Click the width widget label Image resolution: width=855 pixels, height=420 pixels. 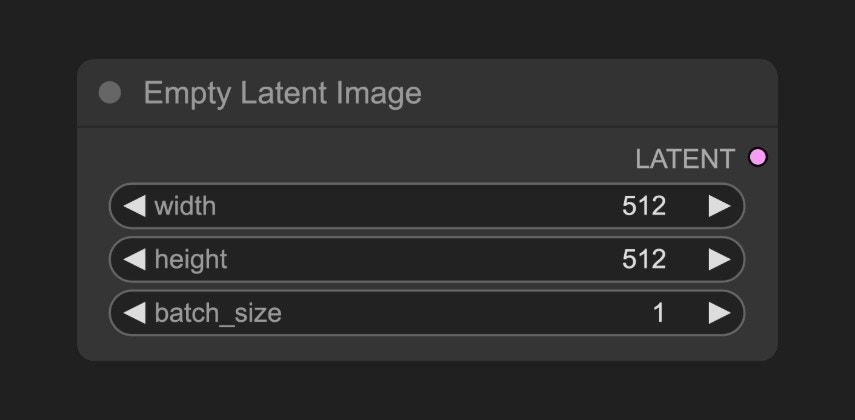[185, 206]
